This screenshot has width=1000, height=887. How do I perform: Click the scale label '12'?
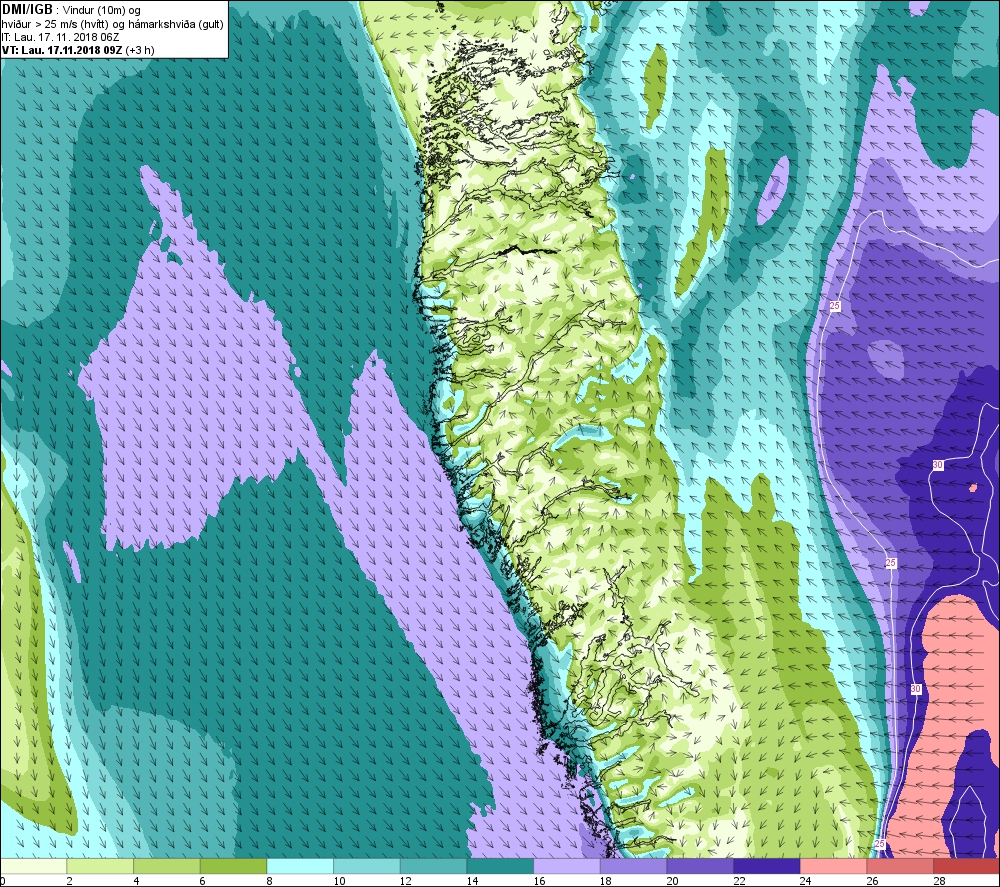click(x=406, y=881)
